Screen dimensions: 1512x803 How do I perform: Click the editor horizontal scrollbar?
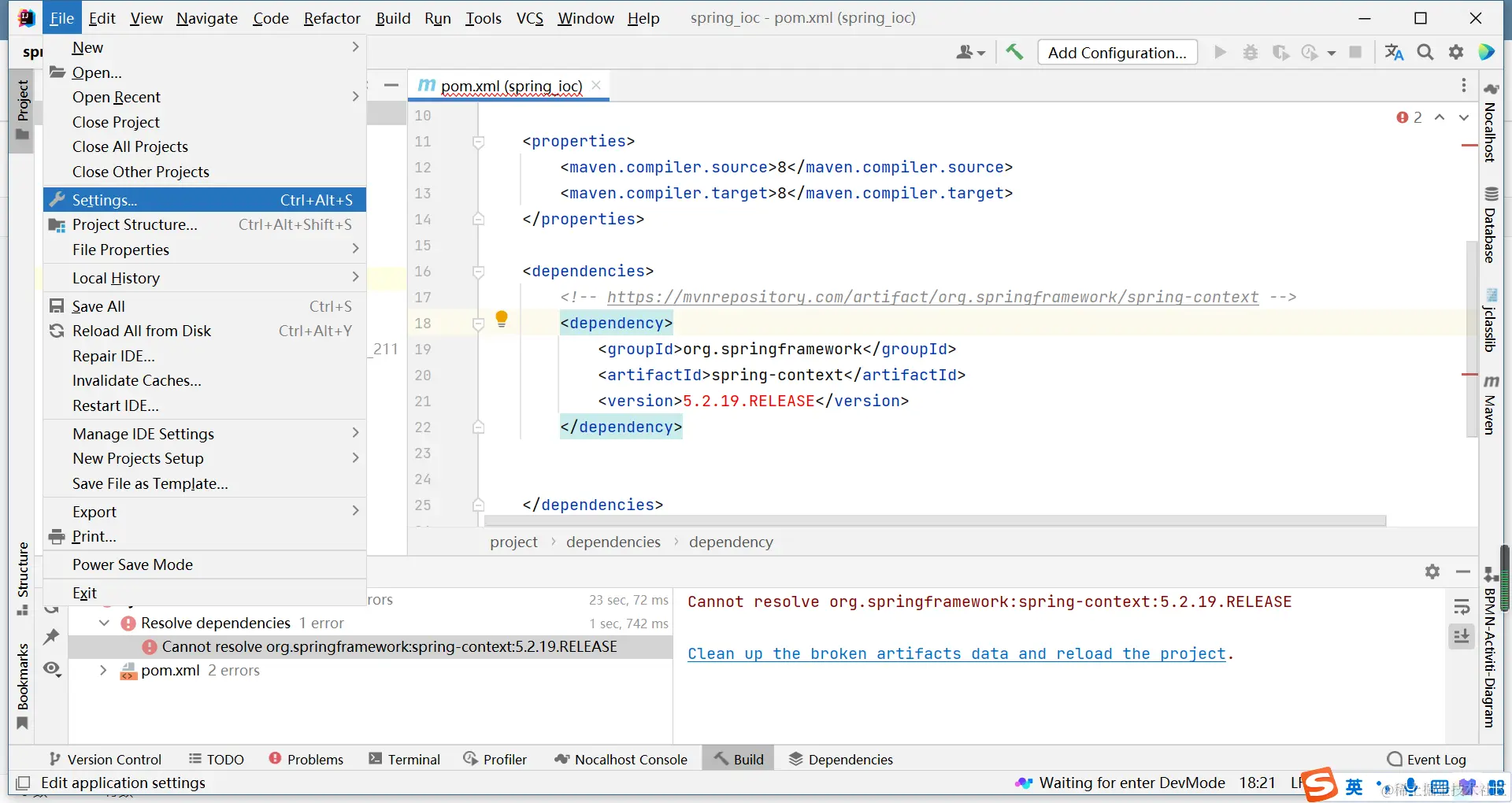point(935,520)
